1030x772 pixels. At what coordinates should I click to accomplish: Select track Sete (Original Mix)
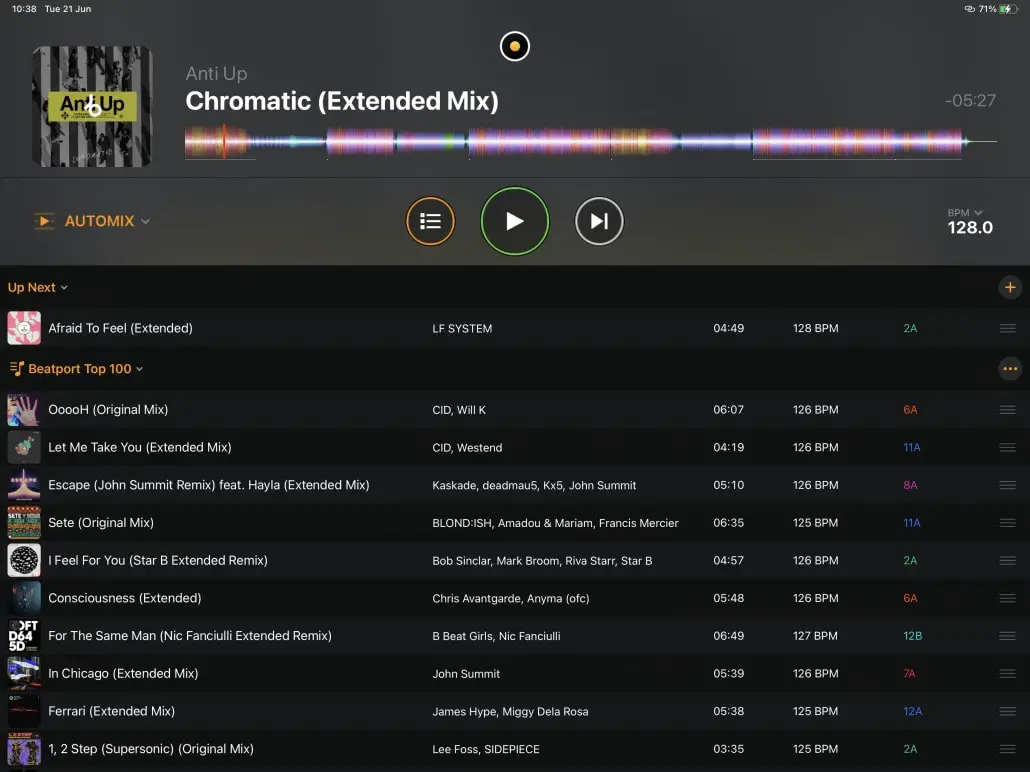pos(101,522)
